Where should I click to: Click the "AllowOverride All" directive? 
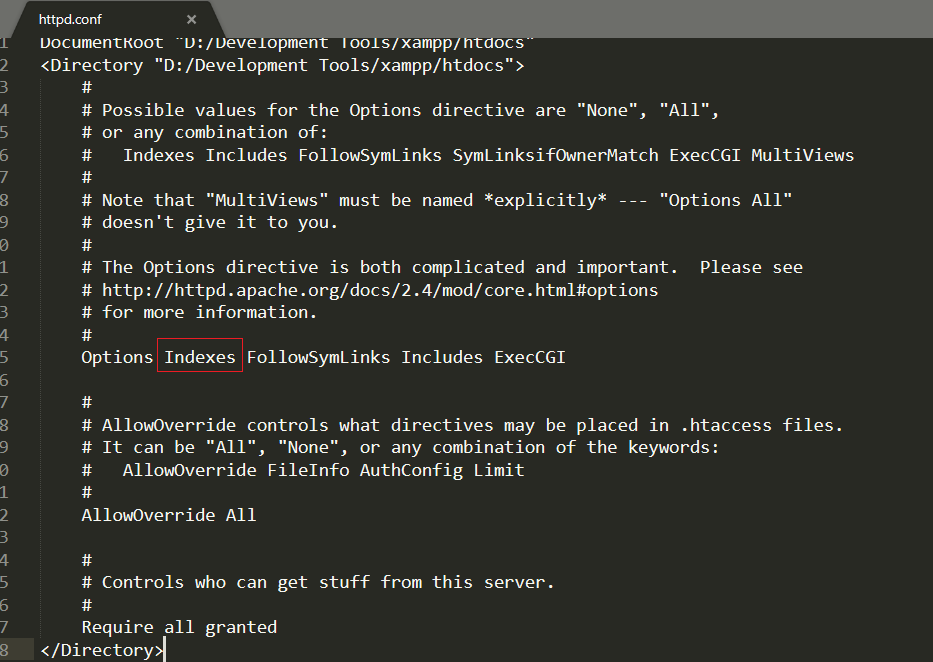168,515
